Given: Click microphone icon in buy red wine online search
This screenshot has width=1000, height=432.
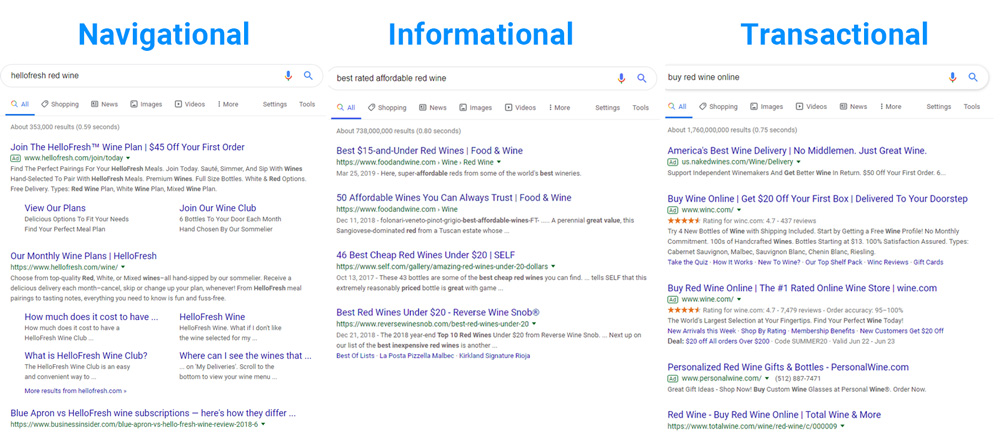Looking at the screenshot, I should (x=952, y=77).
